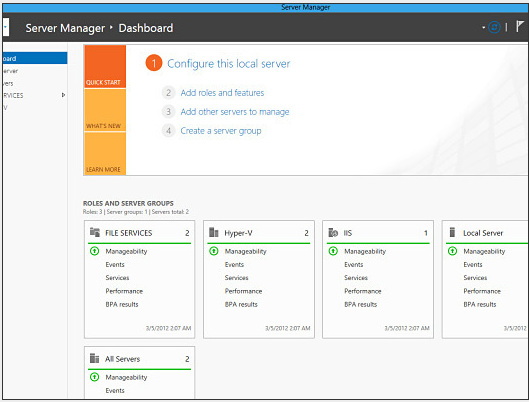
Task: Open Performance in IIS tile
Action: 363,291
